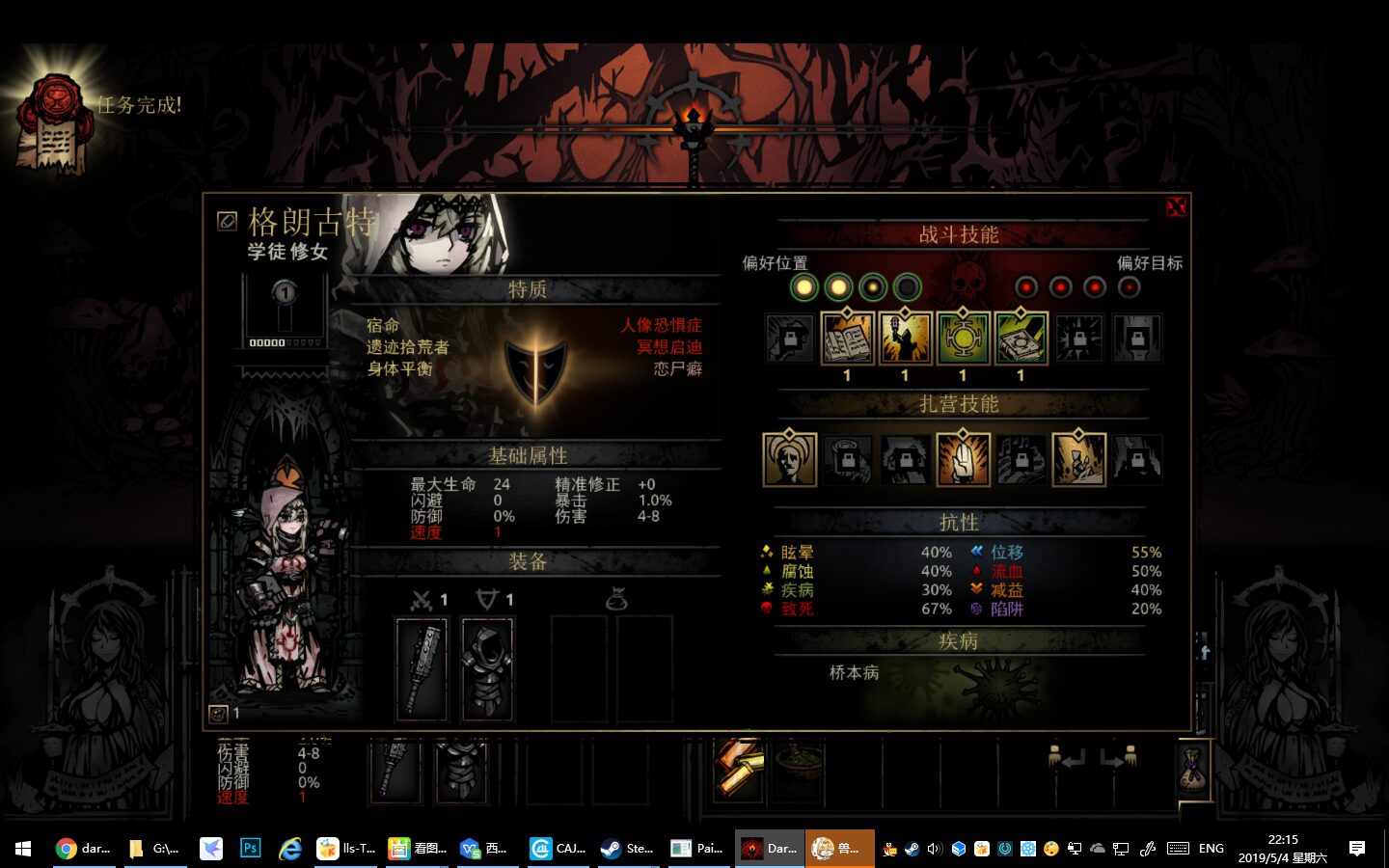Click the positive quirk 宿命
The width and height of the screenshot is (1389, 868).
click(383, 326)
